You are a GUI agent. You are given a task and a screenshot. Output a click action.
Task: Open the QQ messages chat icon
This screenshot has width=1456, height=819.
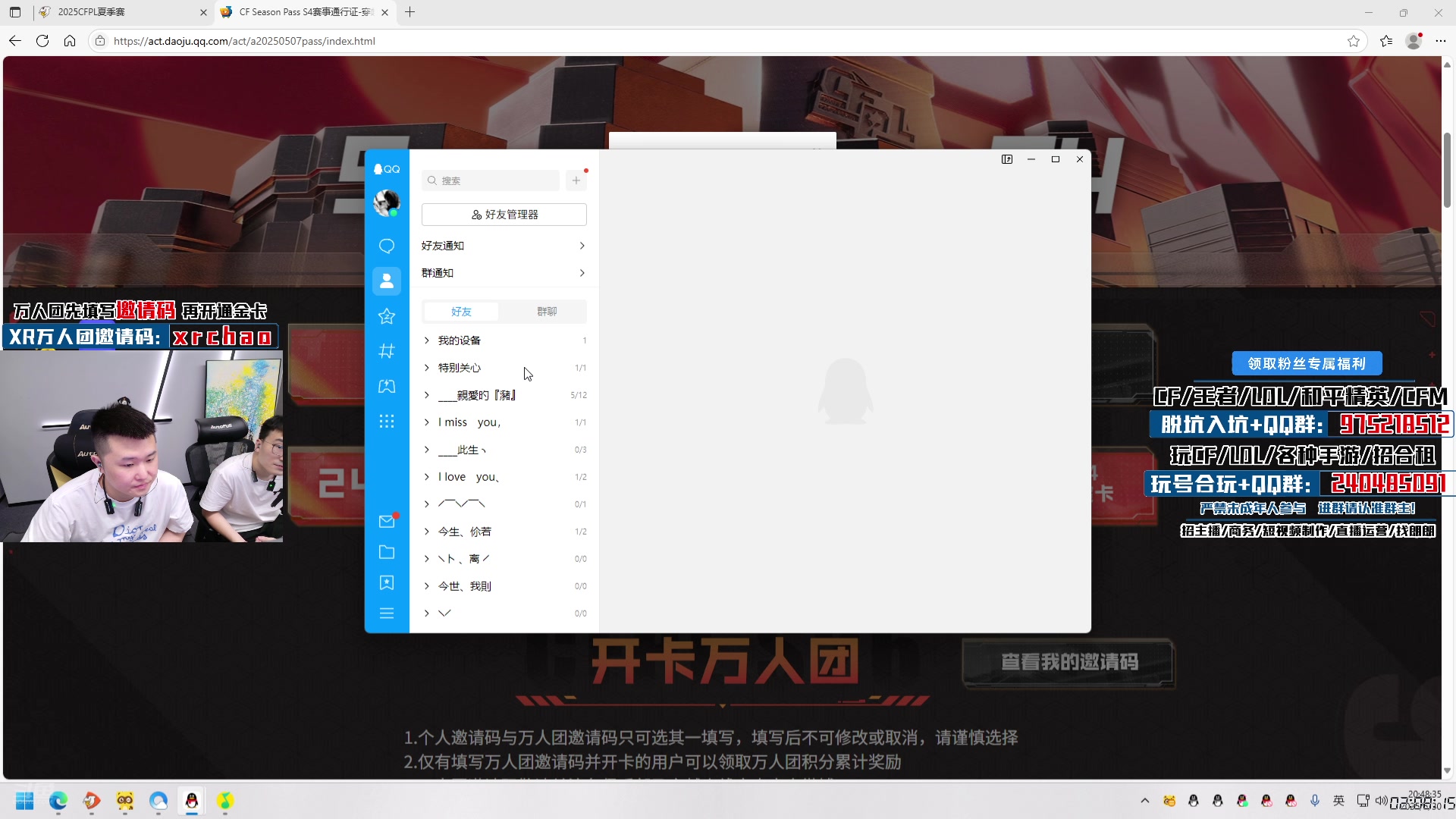pyautogui.click(x=387, y=246)
